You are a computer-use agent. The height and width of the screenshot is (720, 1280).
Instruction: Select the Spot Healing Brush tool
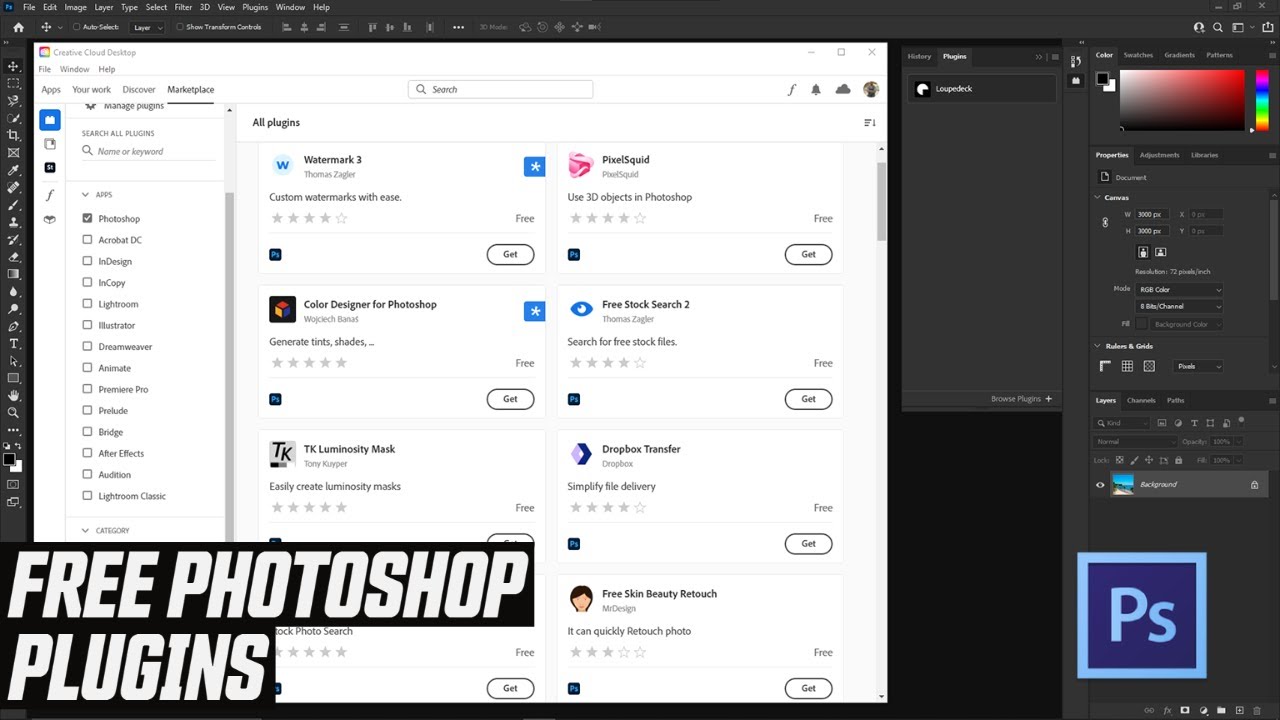tap(13, 187)
